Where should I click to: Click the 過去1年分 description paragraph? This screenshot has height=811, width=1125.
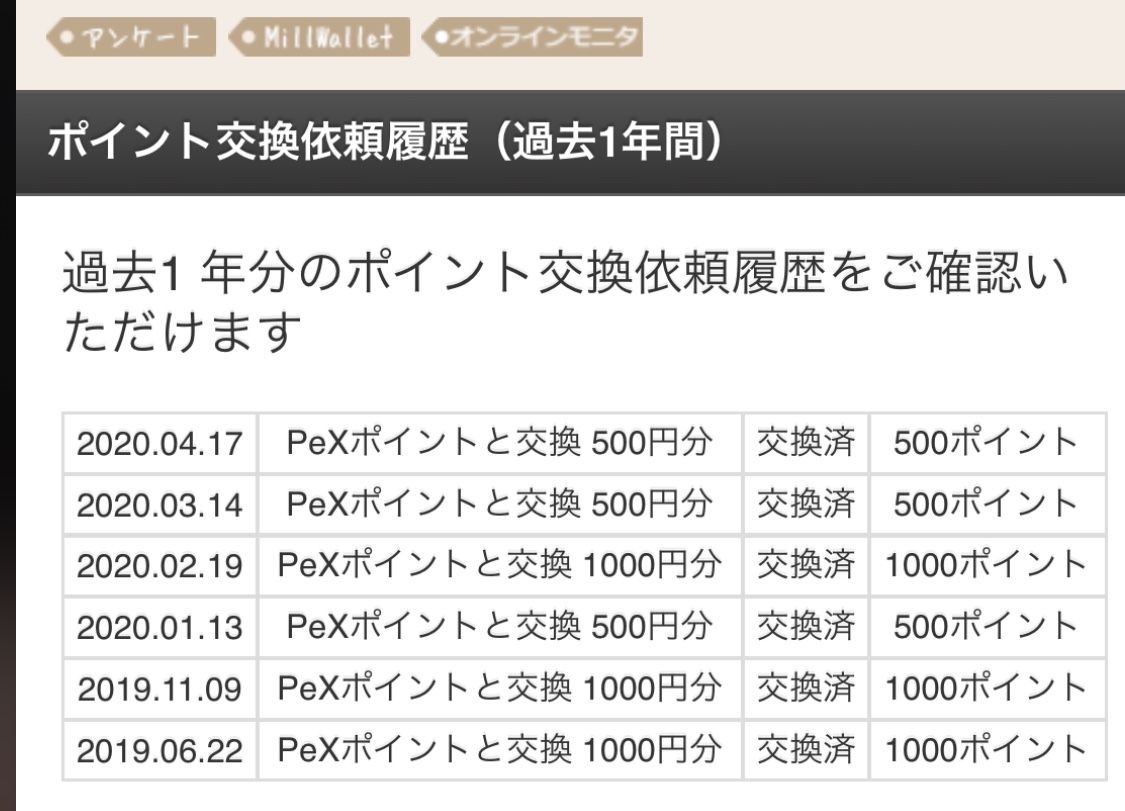click(x=567, y=301)
